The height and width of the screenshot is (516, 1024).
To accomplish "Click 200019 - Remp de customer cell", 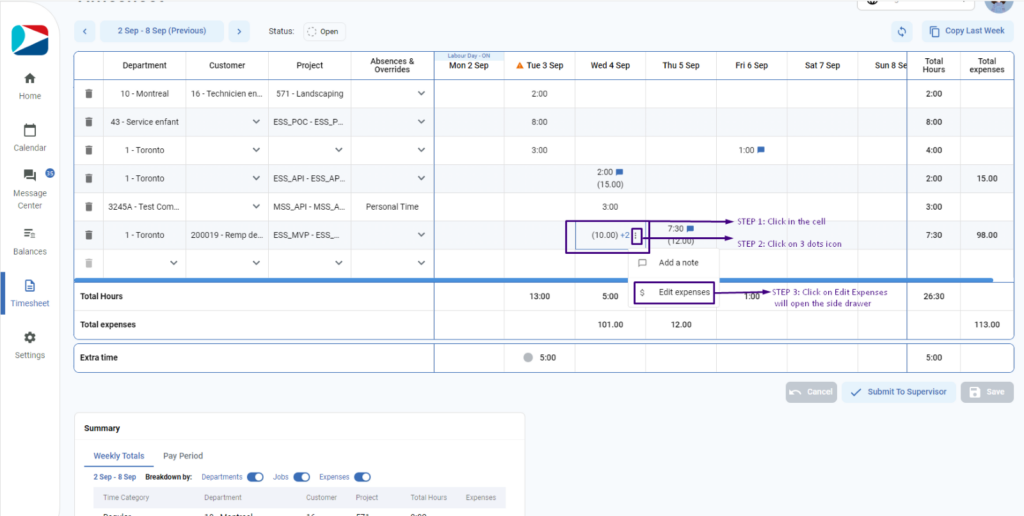I will click(x=227, y=235).
